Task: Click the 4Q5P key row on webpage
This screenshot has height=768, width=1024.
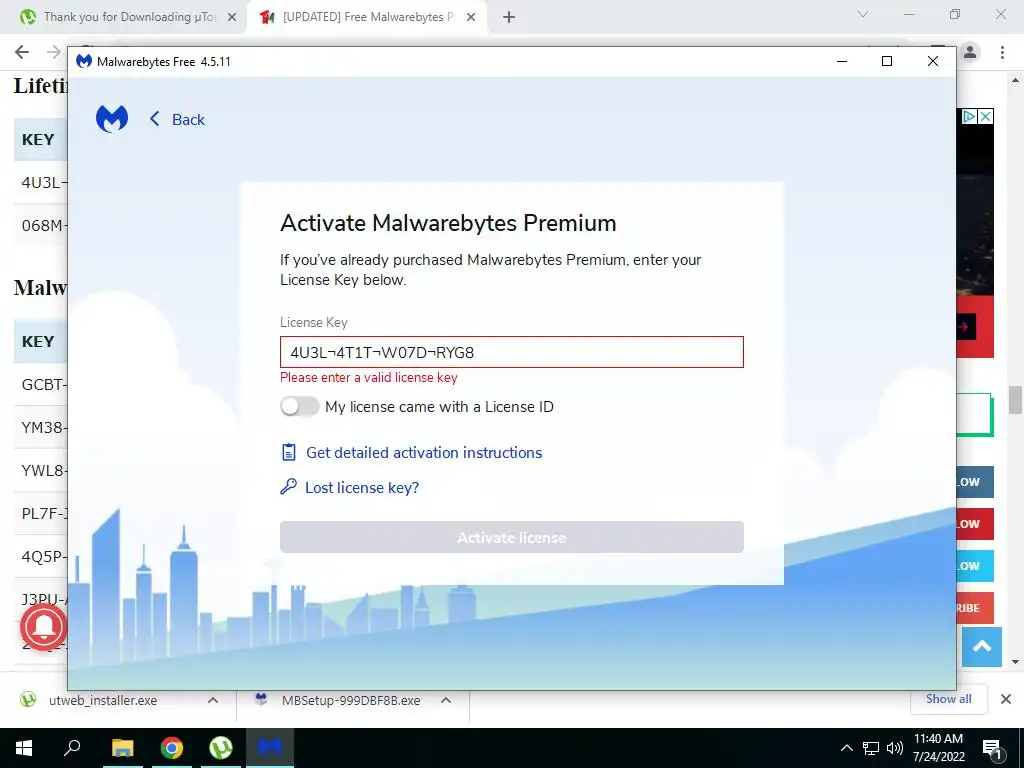Action: (x=40, y=556)
